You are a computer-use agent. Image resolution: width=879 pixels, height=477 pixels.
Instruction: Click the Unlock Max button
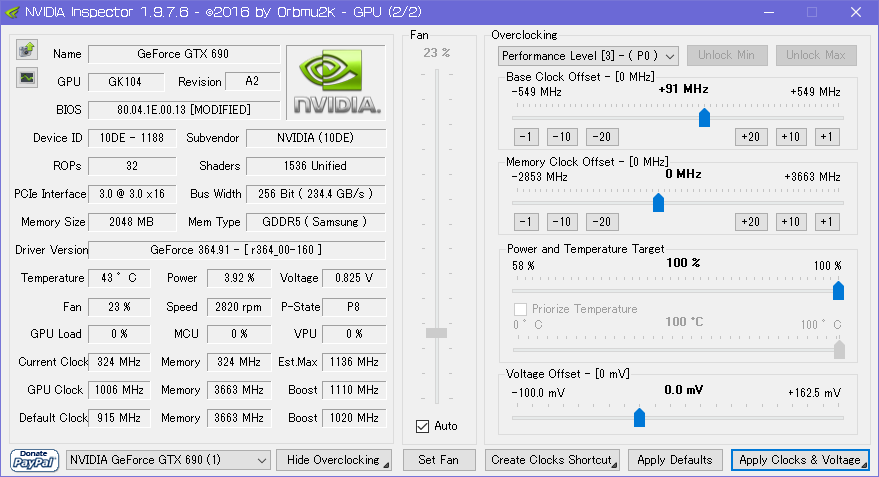pyautogui.click(x=816, y=55)
